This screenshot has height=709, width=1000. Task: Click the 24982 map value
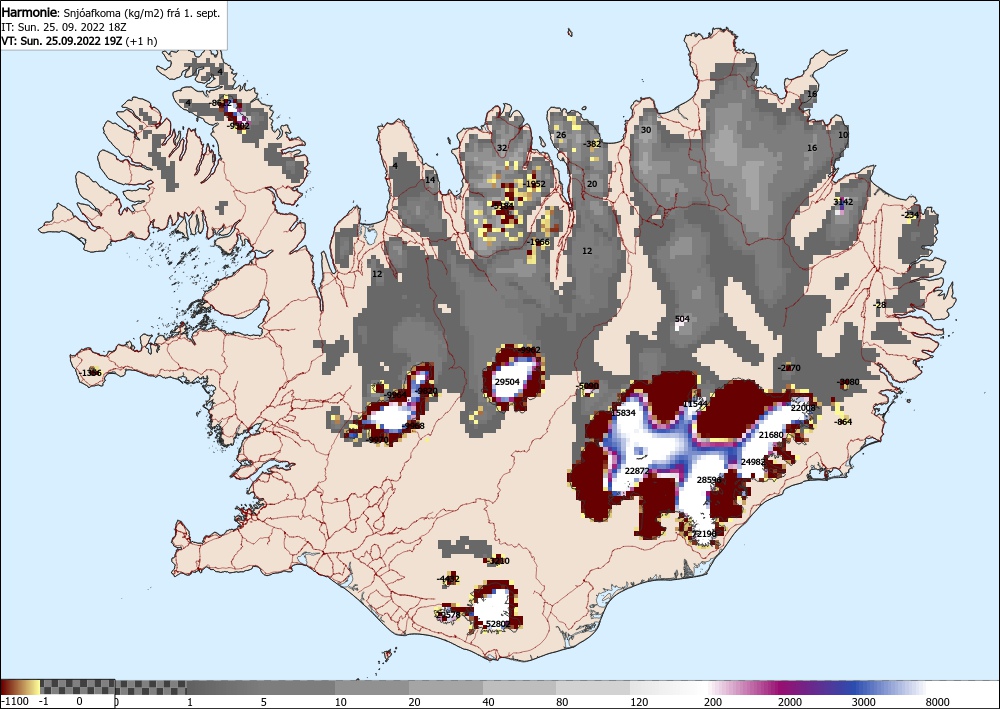coord(753,462)
